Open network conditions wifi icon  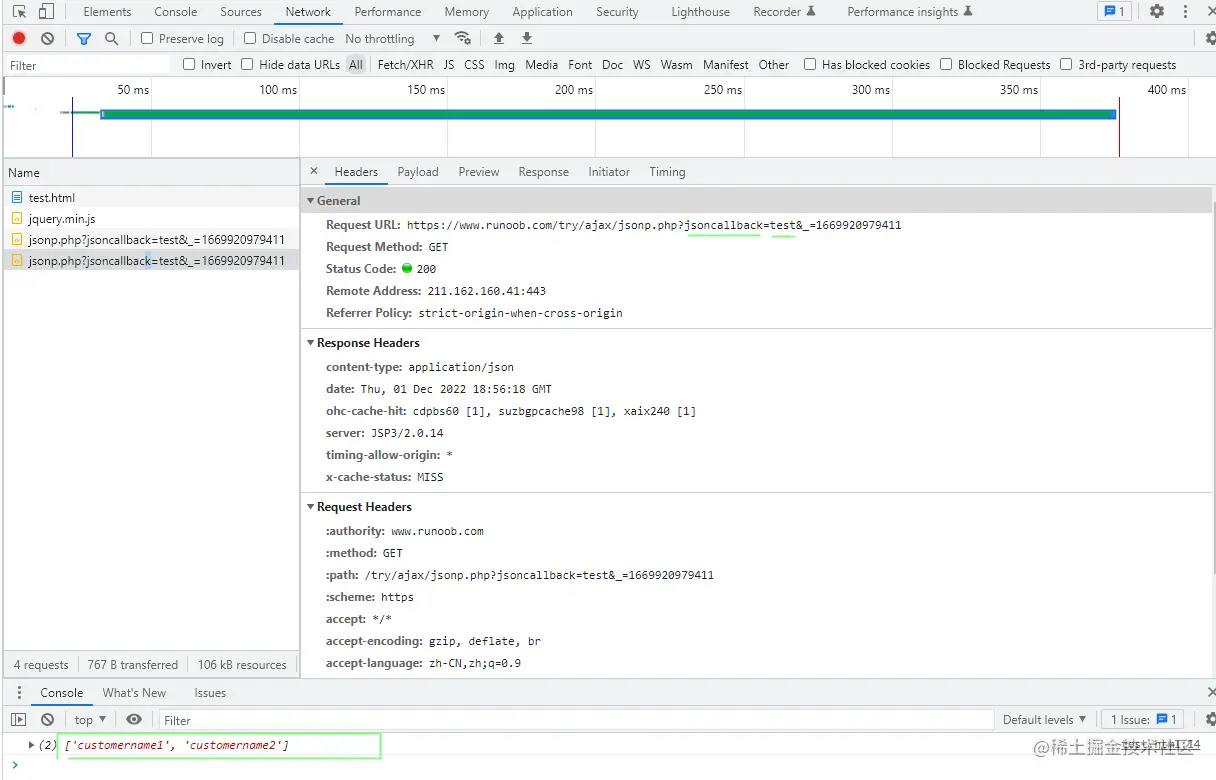(x=462, y=38)
